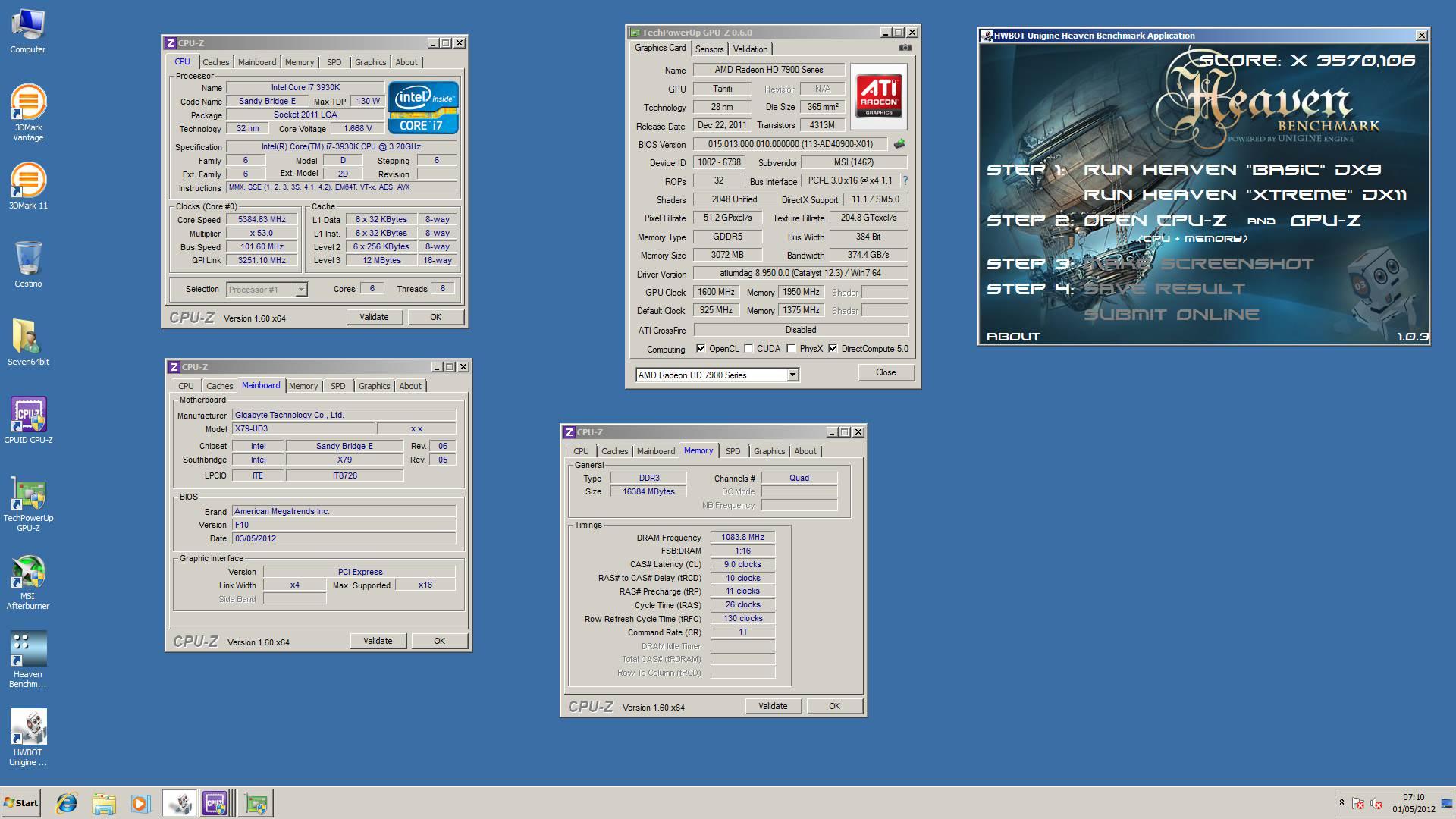The image size is (1456, 819).
Task: Open Validation tab in GPU-Z
Action: tap(751, 49)
